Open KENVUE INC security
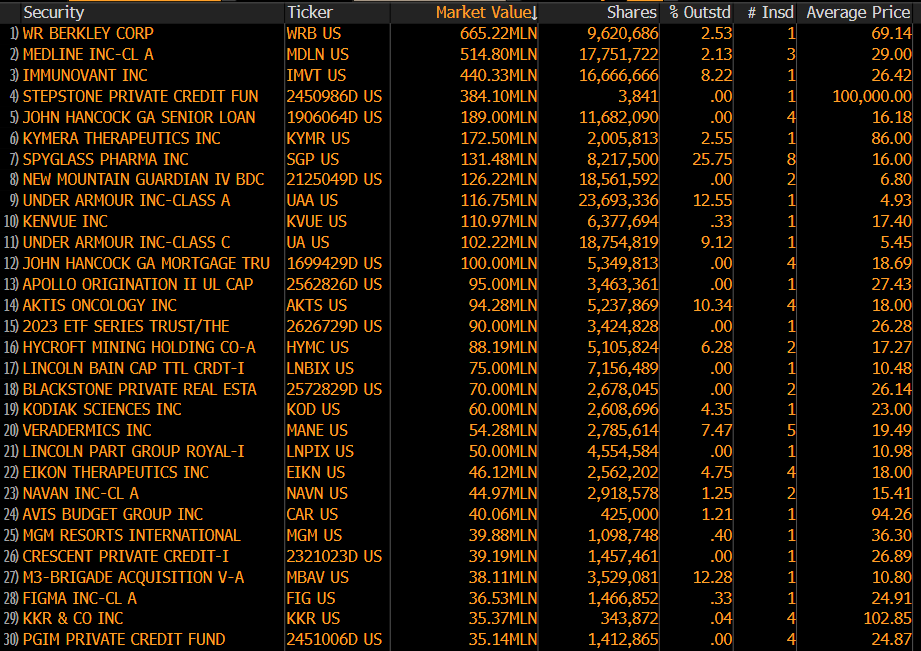The width and height of the screenshot is (921, 651). (65, 222)
